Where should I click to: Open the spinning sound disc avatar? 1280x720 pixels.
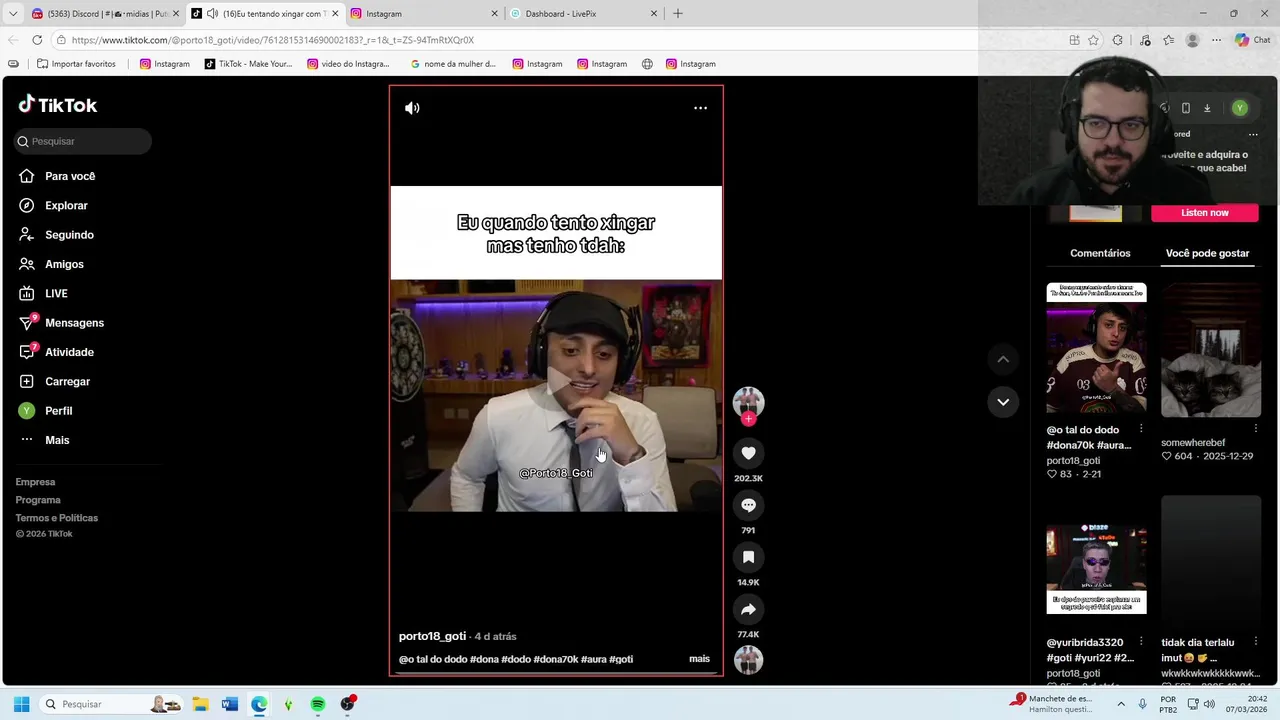[x=748, y=660]
